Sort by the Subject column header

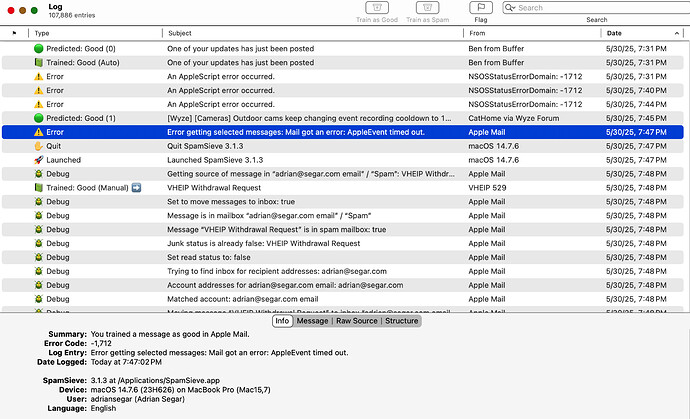[x=312, y=33]
